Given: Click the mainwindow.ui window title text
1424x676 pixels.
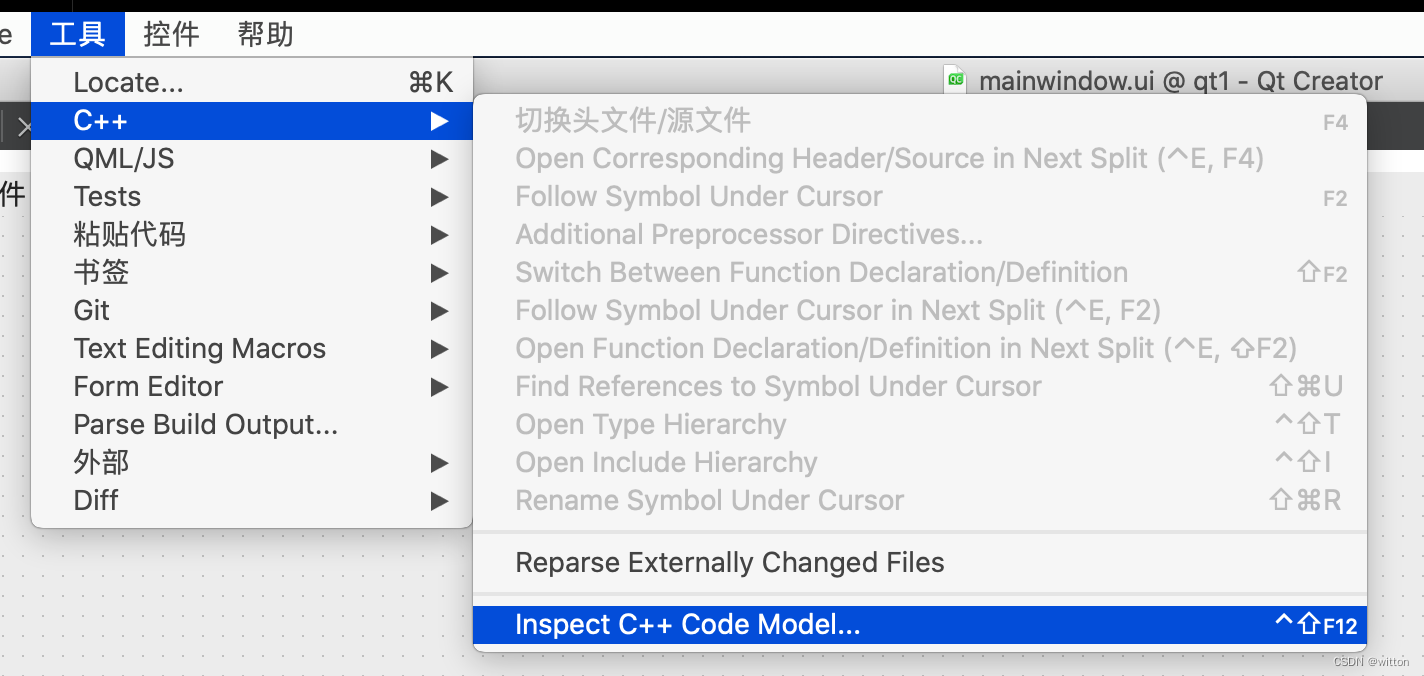Looking at the screenshot, I should [x=1180, y=81].
